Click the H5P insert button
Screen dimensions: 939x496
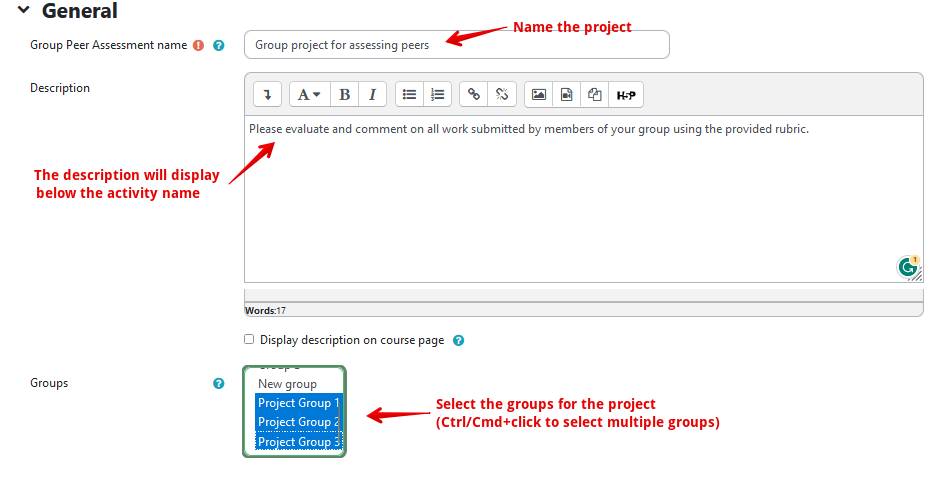626,95
